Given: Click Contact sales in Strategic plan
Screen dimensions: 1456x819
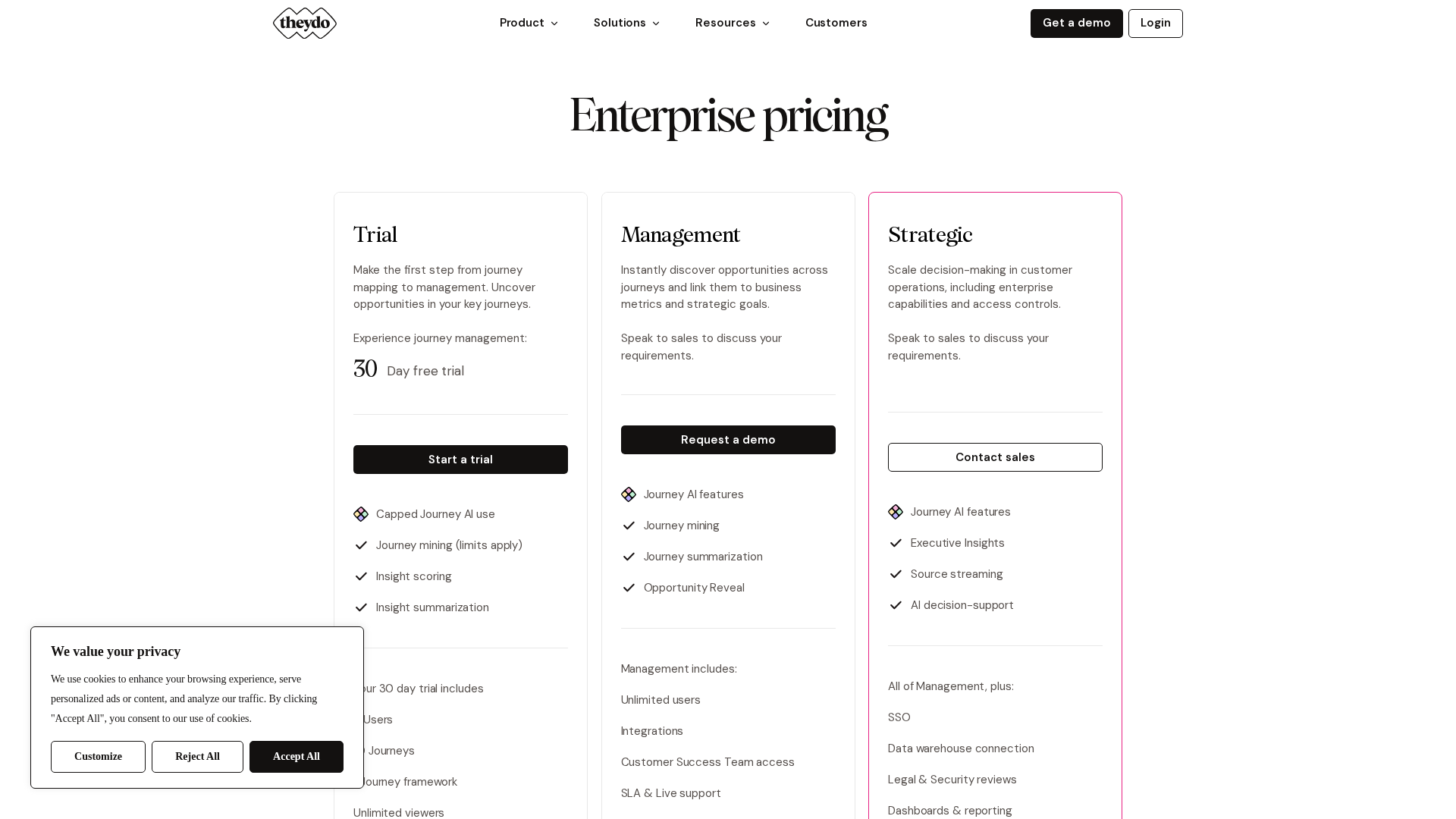Looking at the screenshot, I should 995,457.
